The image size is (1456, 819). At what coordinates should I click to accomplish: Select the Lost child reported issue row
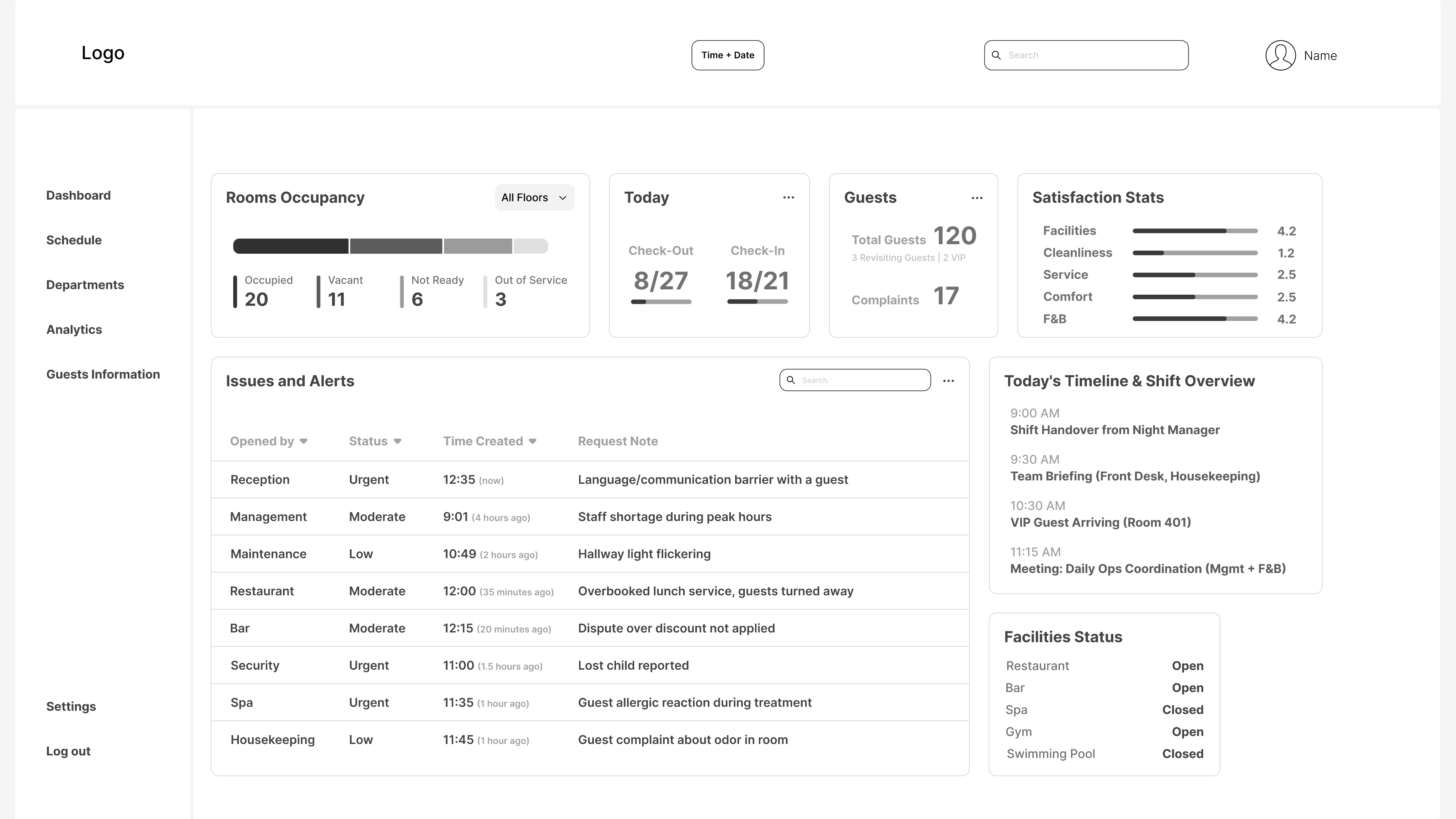tap(633, 665)
